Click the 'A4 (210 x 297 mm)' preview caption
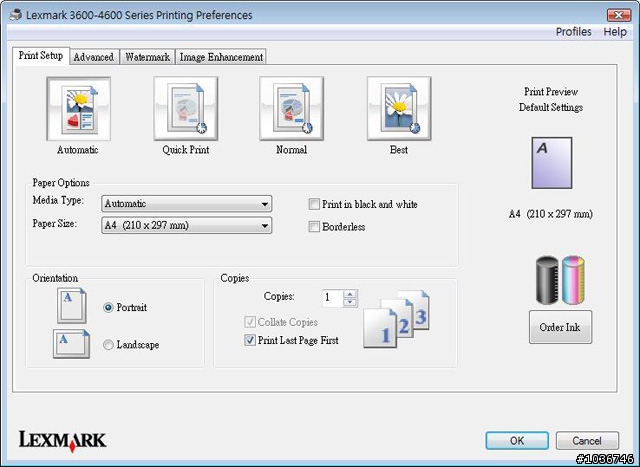Screen dimensions: 640x467 click(551, 214)
